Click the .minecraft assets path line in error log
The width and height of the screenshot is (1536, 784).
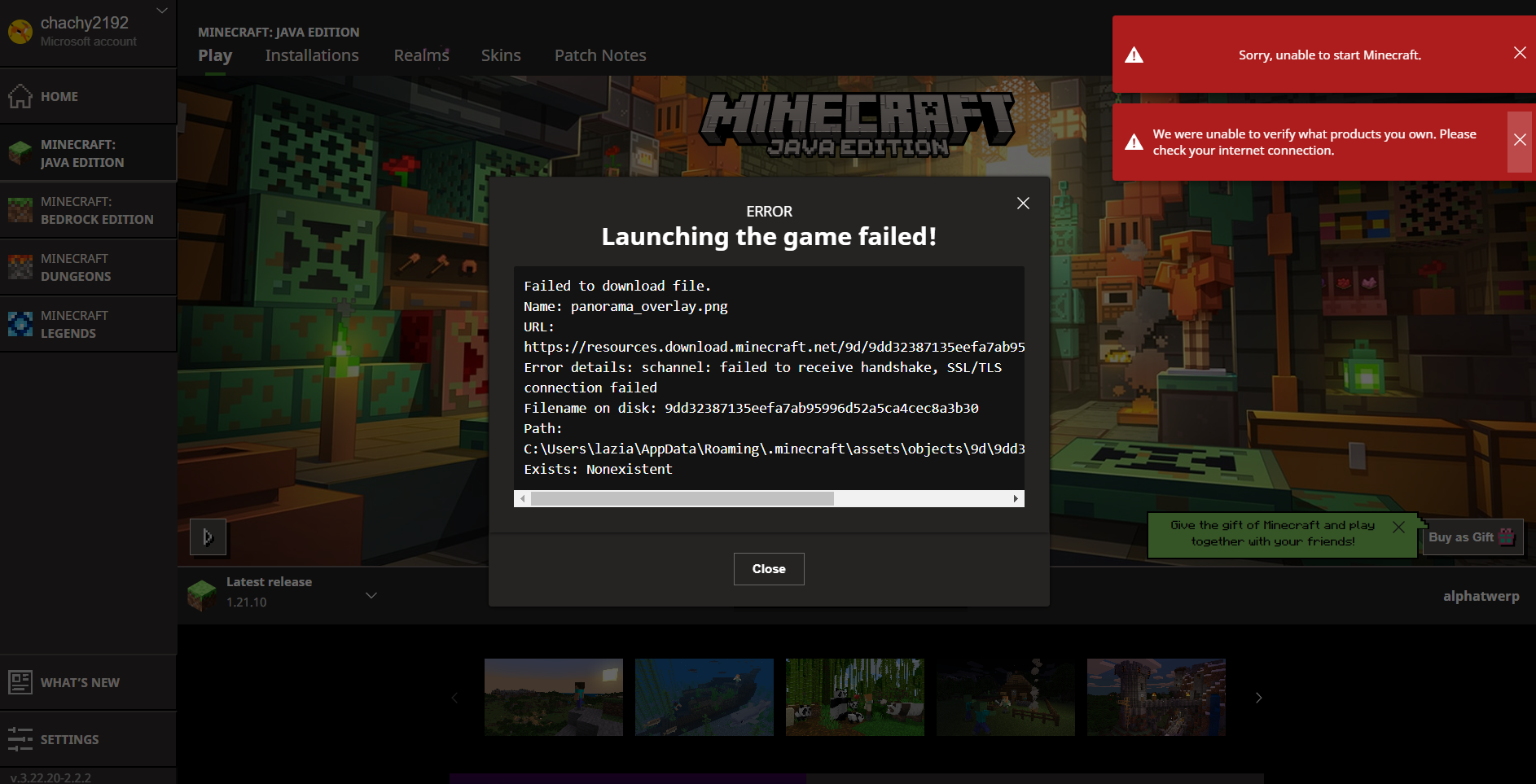click(x=774, y=449)
